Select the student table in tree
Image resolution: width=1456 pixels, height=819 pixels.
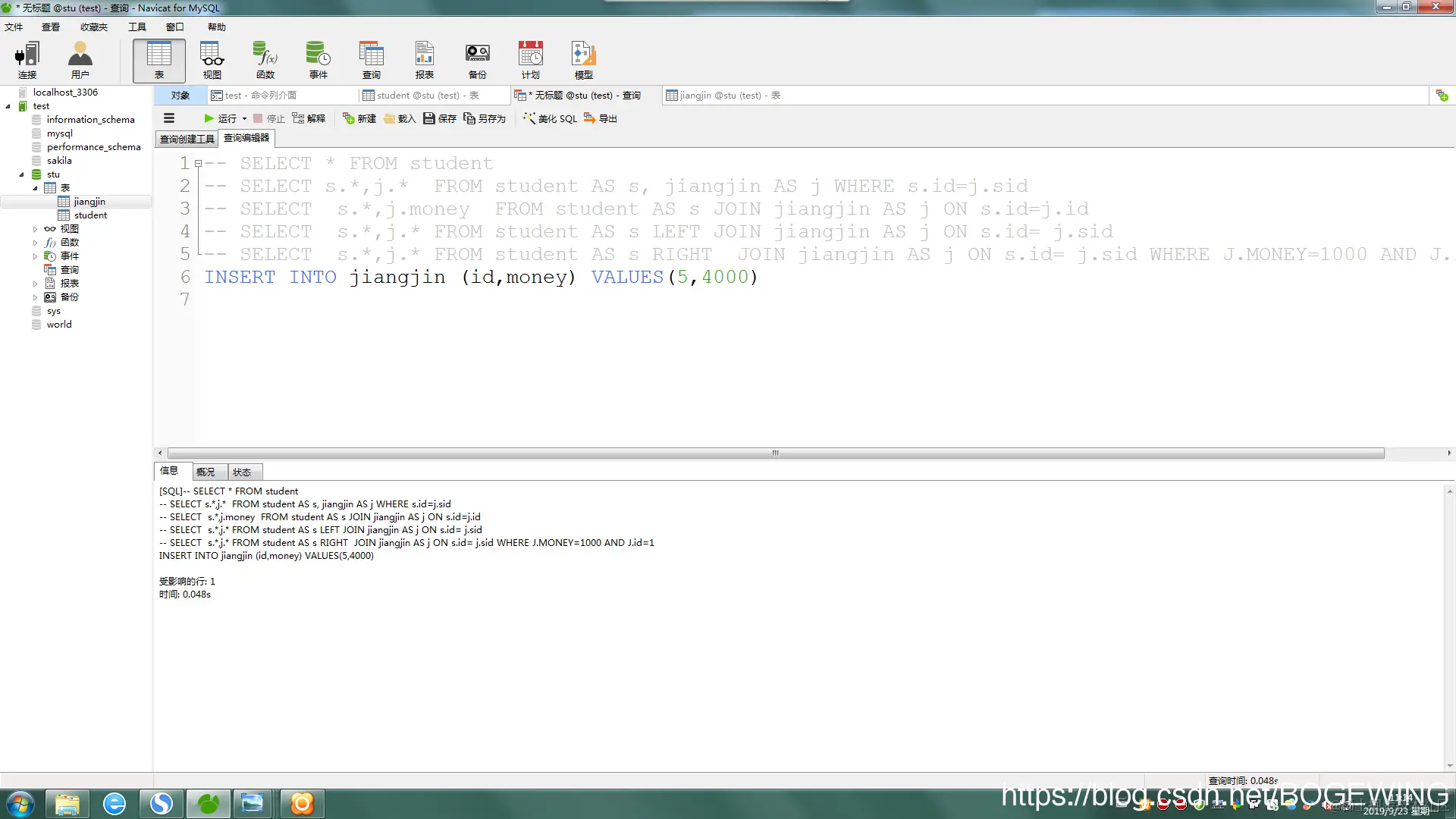[90, 215]
